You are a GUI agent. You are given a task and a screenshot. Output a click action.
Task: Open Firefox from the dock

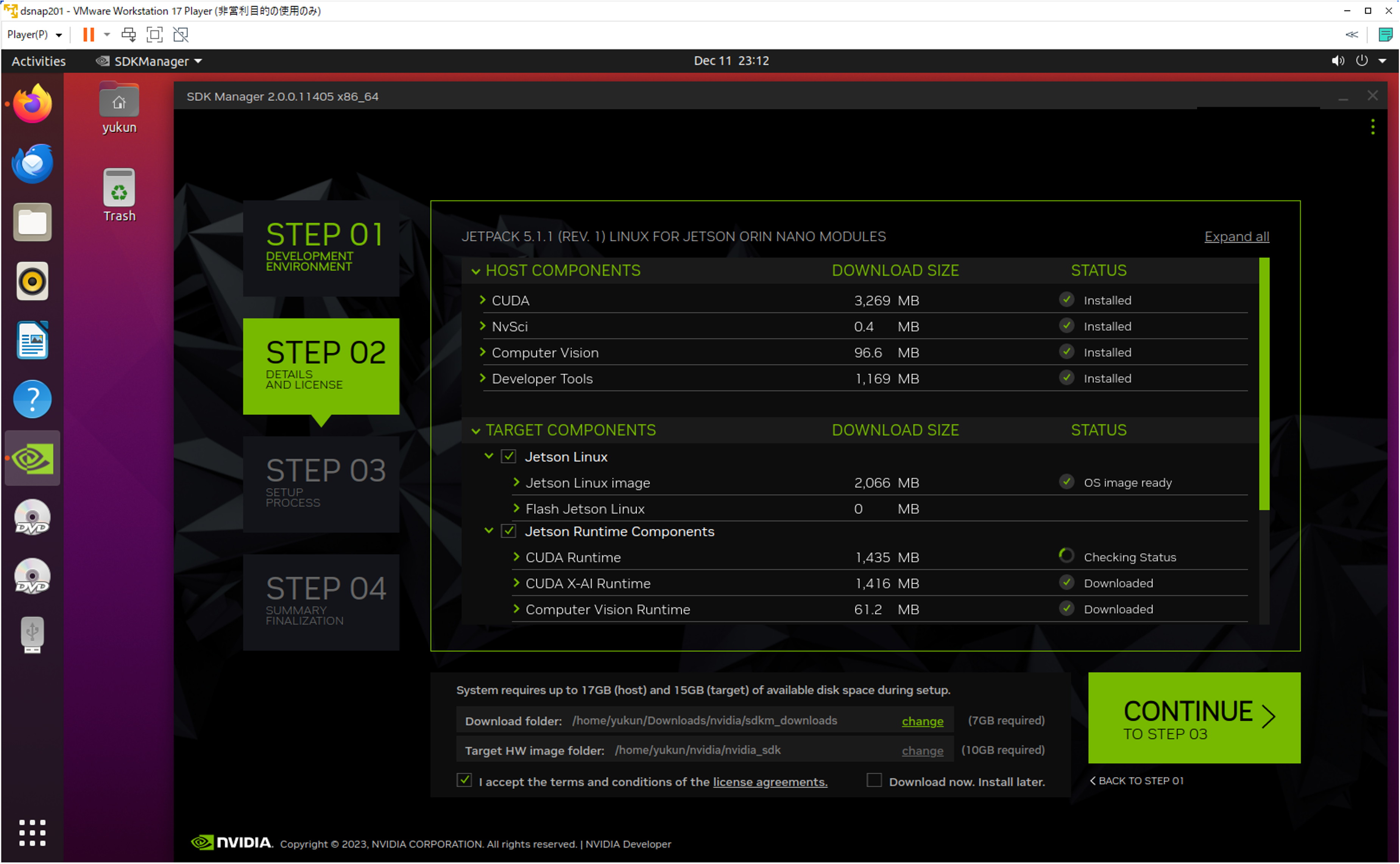pyautogui.click(x=33, y=103)
